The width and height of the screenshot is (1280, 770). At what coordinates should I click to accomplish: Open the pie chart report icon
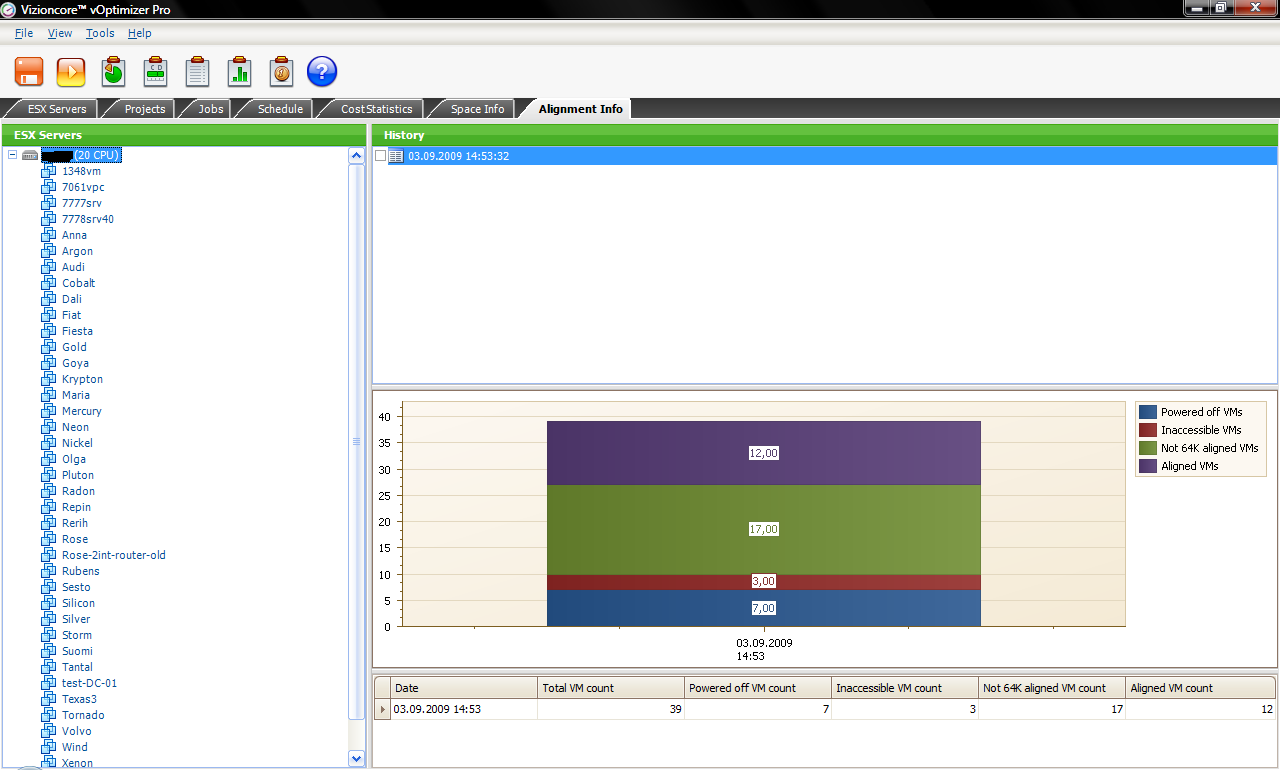coord(113,72)
